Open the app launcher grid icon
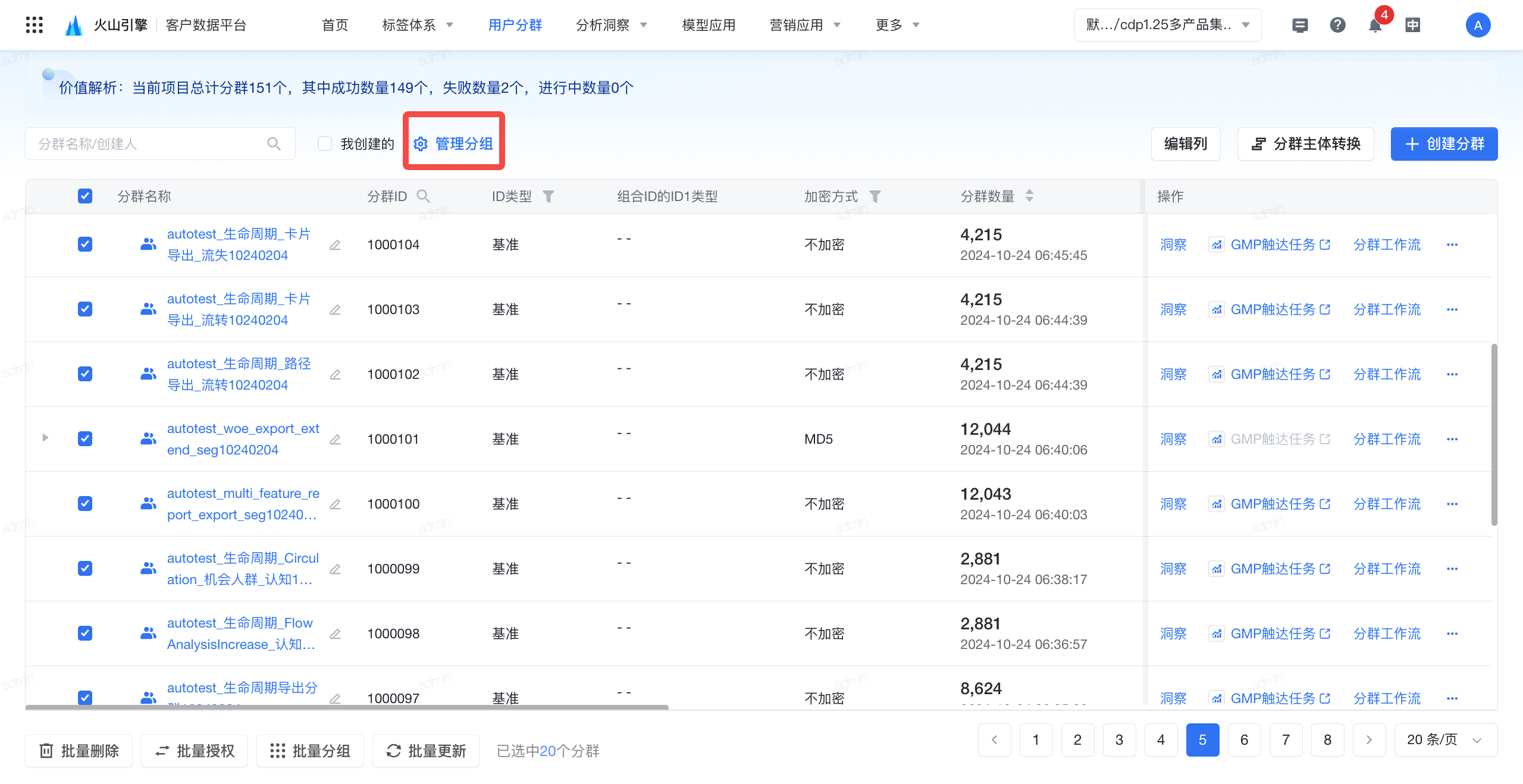1523x784 pixels. [35, 25]
